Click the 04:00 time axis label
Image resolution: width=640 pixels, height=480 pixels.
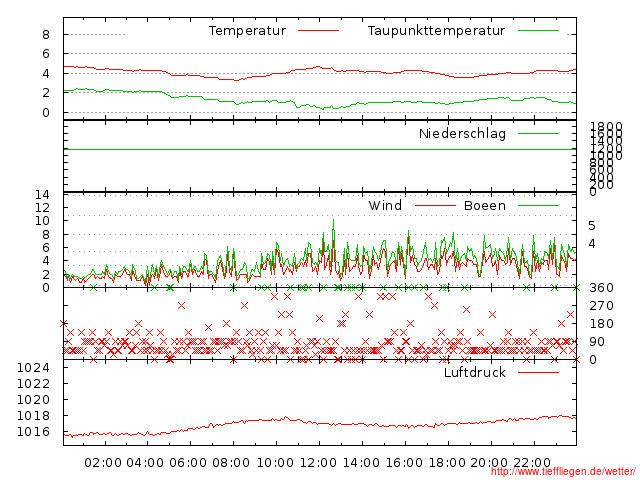tap(145, 463)
